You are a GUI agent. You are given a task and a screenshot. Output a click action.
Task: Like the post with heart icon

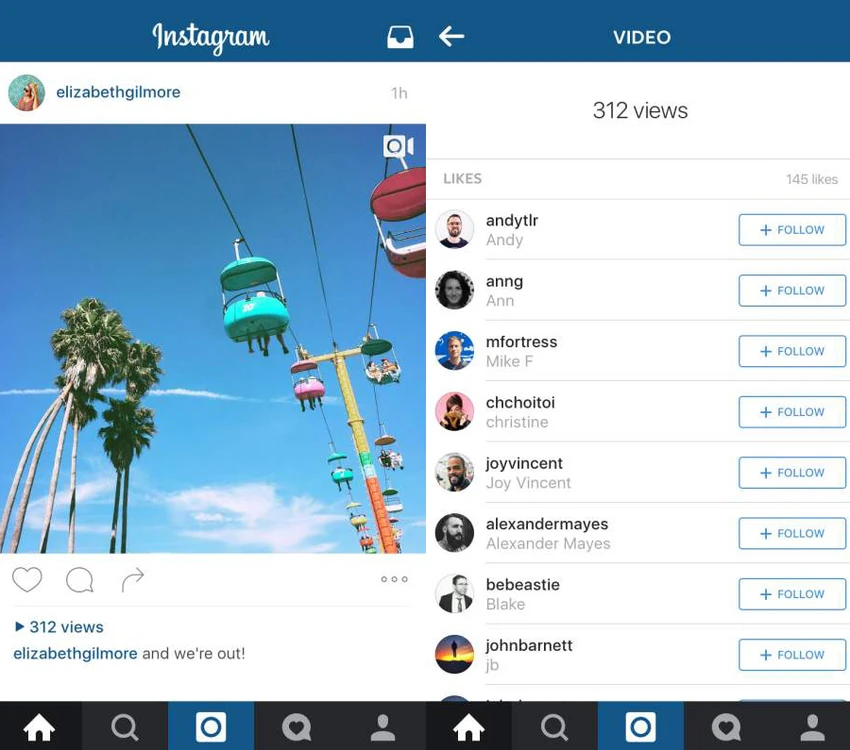click(x=27, y=579)
